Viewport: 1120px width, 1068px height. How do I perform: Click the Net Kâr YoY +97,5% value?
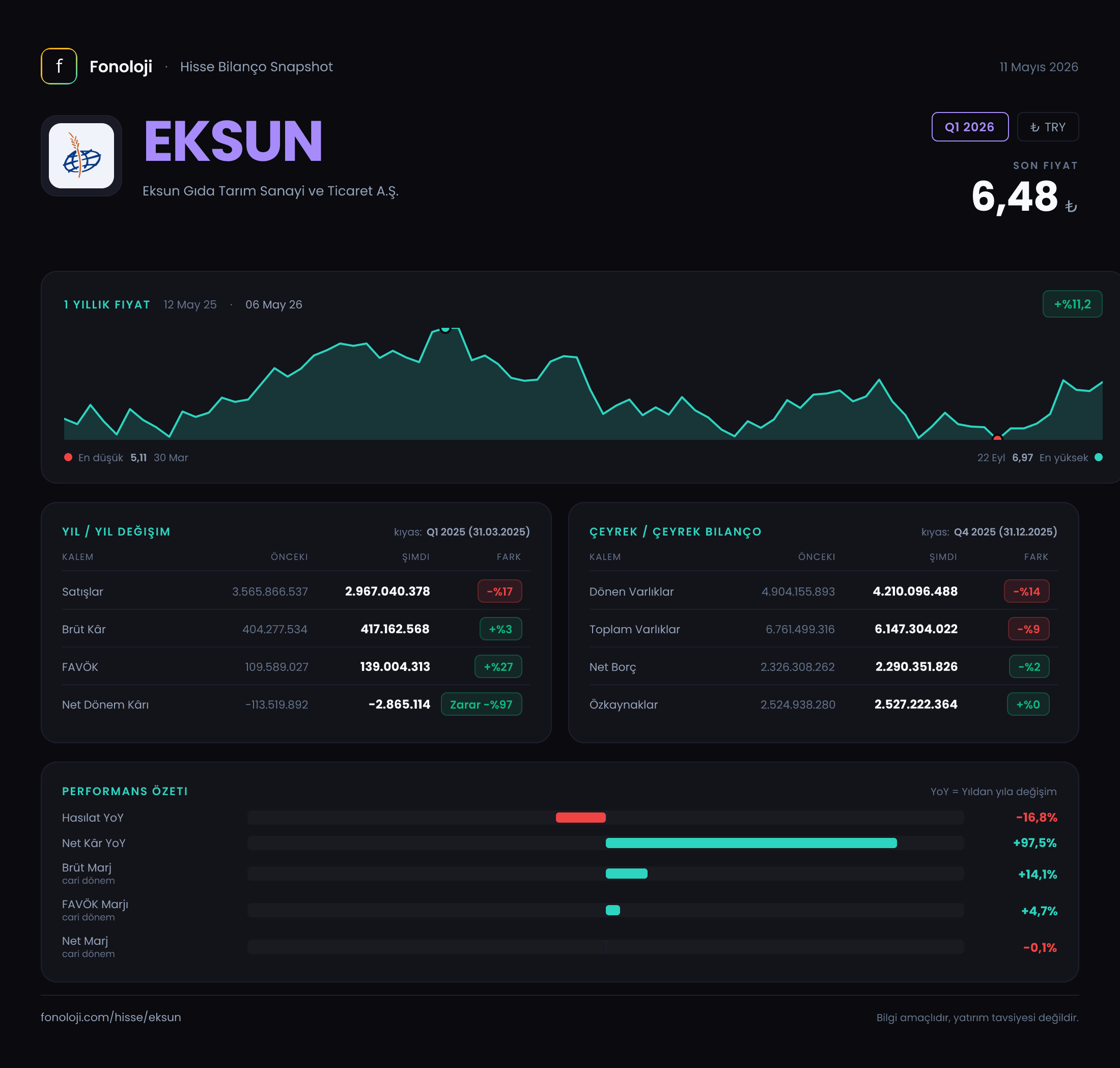coord(1034,842)
